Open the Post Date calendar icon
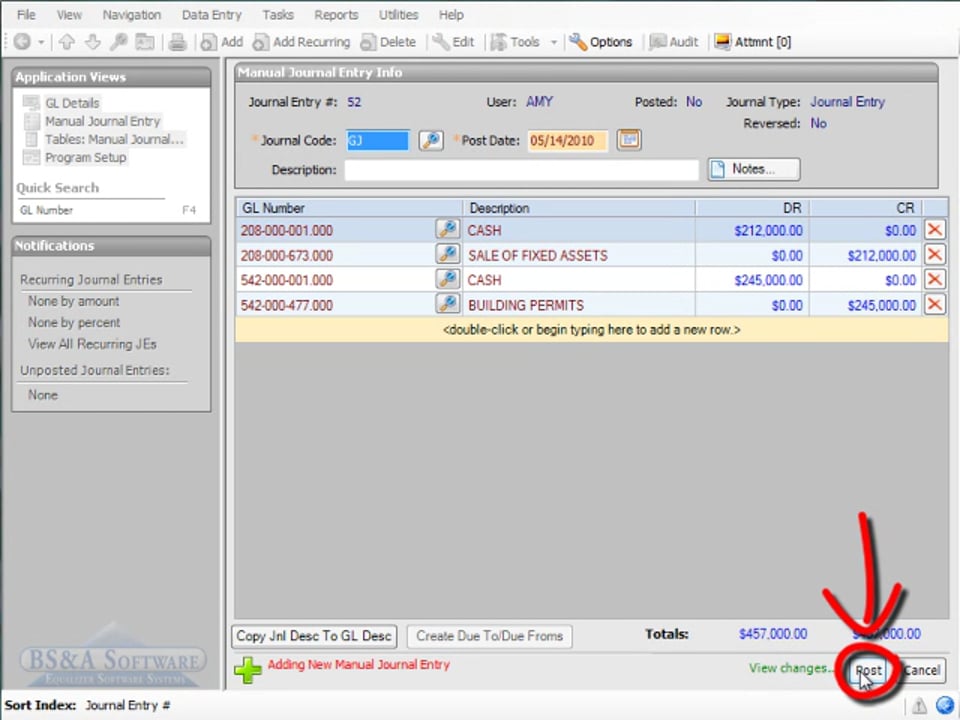This screenshot has height=720, width=960. pos(629,140)
